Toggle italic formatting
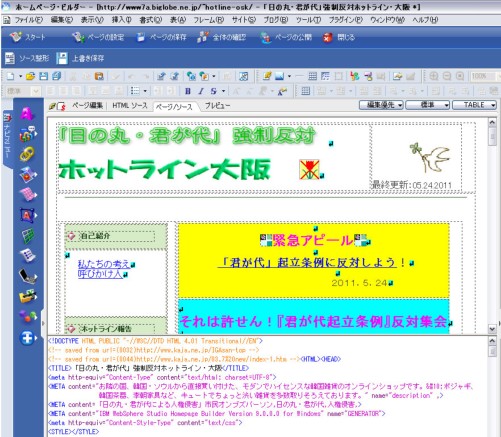The width and height of the screenshot is (501, 437). pos(201,91)
